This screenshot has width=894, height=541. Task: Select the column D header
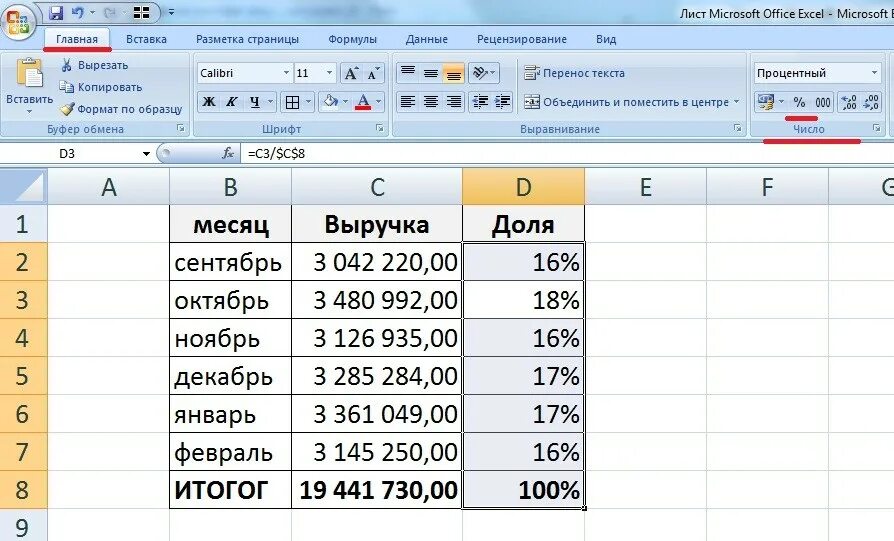coord(523,186)
